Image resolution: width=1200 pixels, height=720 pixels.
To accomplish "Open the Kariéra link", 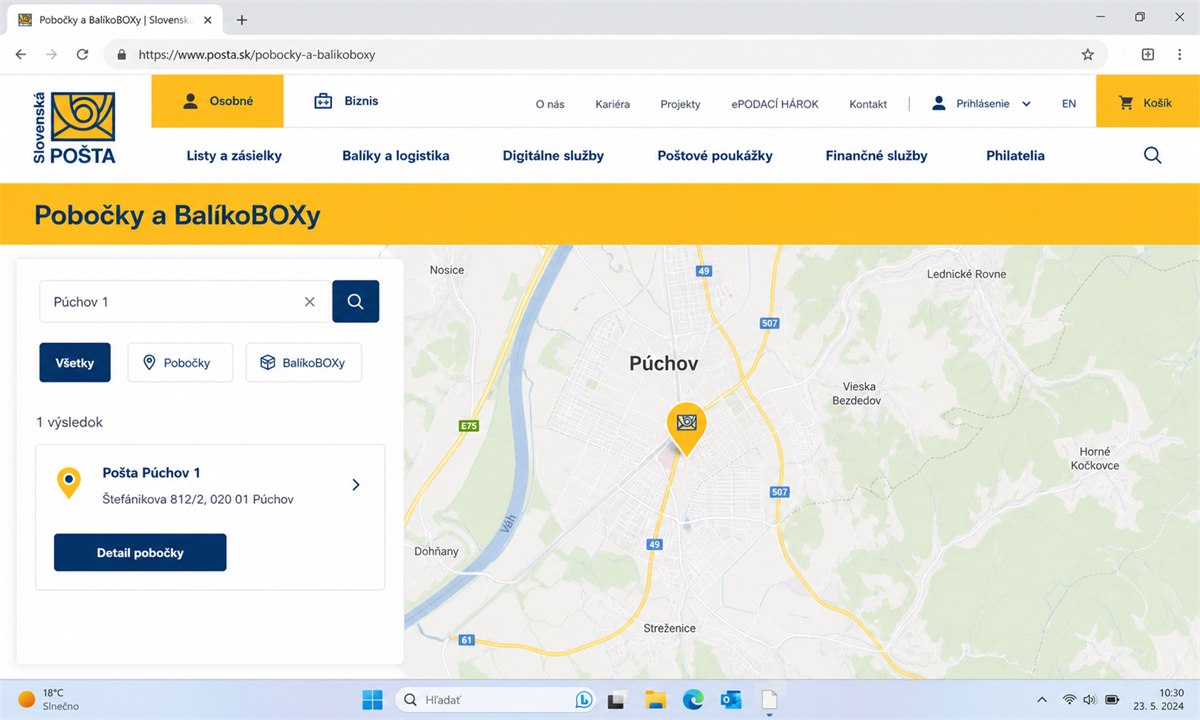I will [x=612, y=104].
